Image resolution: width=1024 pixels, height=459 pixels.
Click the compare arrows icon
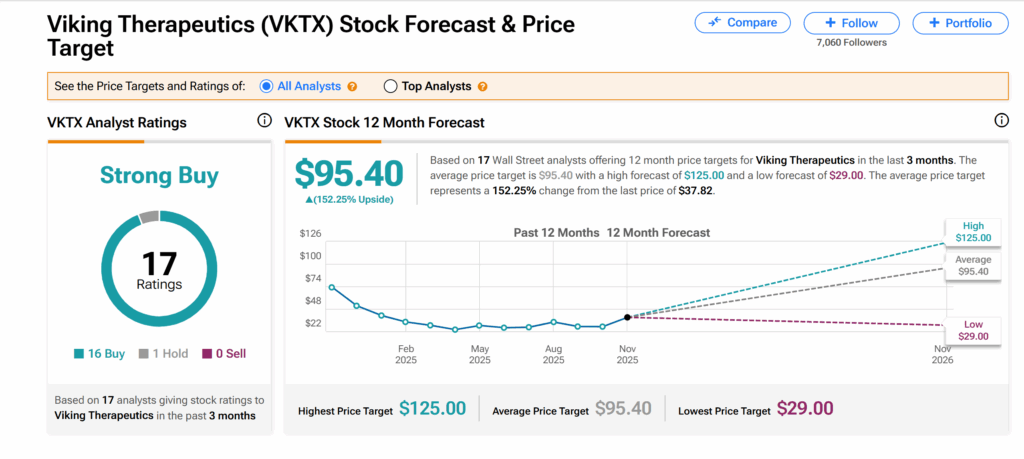click(716, 23)
